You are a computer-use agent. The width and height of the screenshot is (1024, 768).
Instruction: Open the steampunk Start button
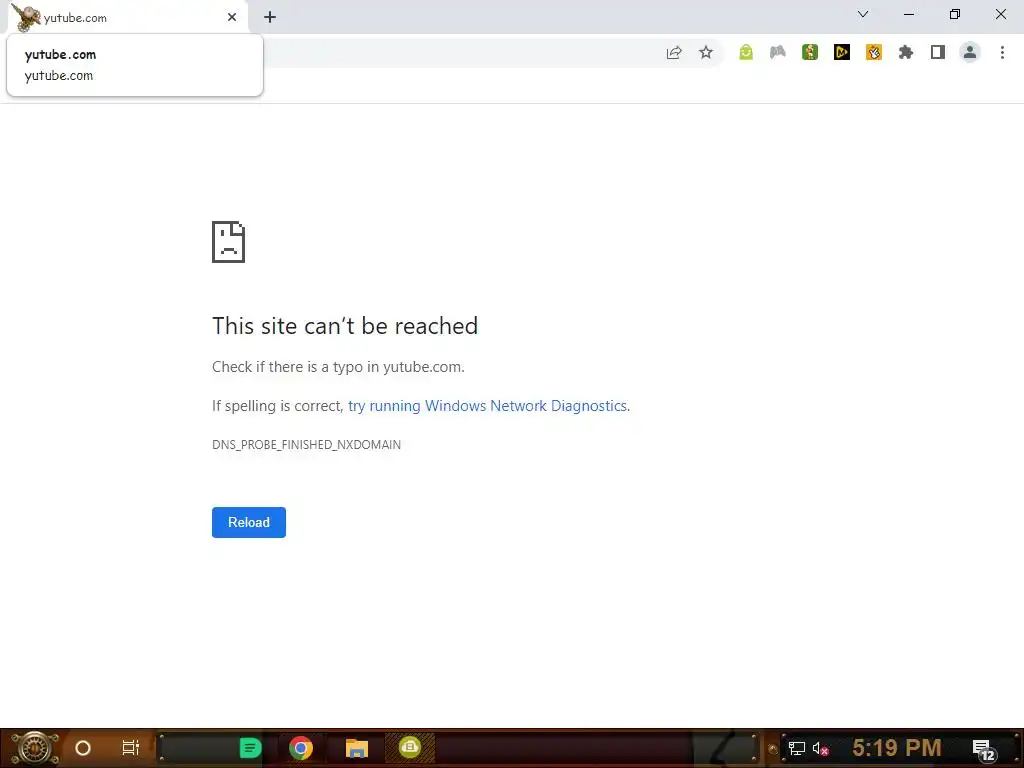34,748
